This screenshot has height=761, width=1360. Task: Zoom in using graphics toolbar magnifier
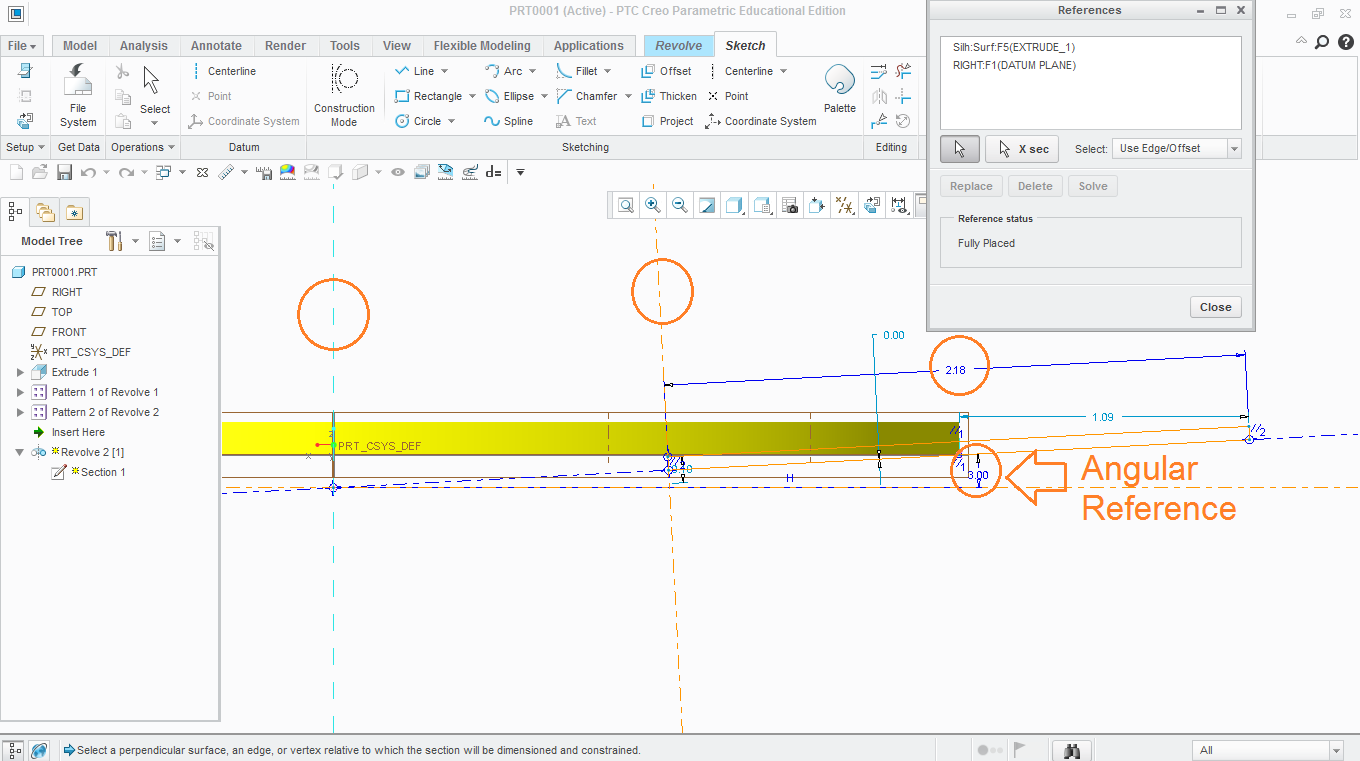pos(653,205)
